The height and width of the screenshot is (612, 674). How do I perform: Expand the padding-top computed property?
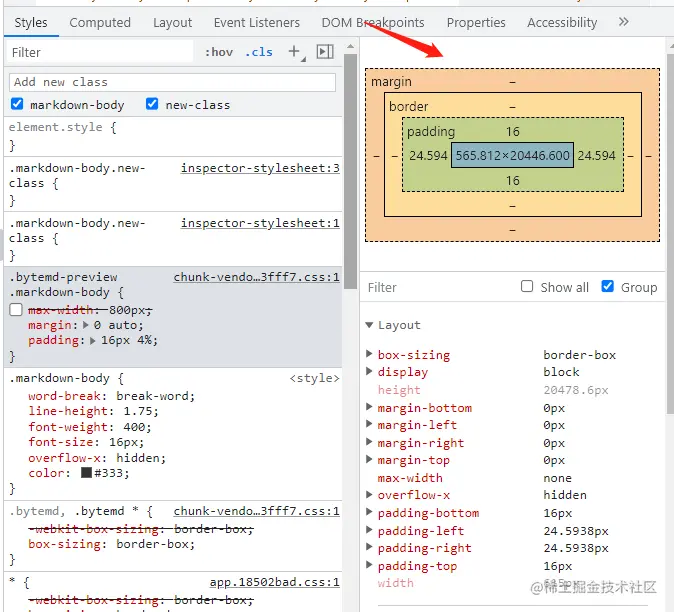369,565
